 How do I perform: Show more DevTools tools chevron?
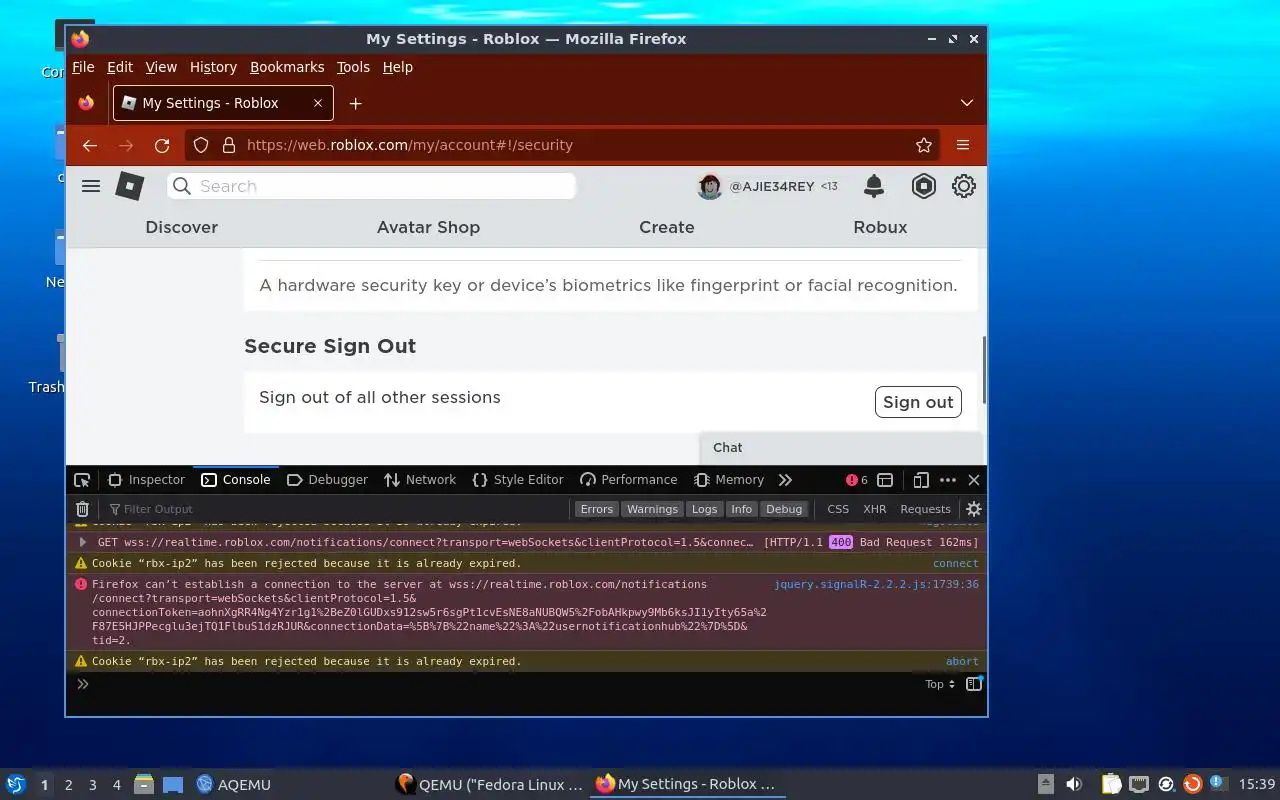pyautogui.click(x=785, y=480)
